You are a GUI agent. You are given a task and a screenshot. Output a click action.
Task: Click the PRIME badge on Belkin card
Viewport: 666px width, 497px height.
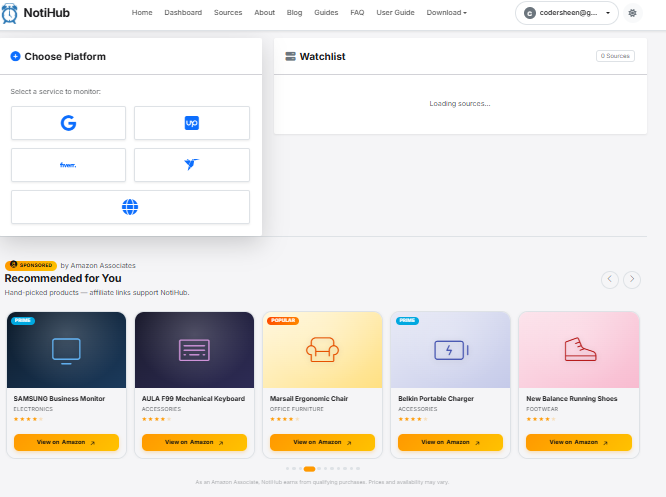pyautogui.click(x=407, y=320)
